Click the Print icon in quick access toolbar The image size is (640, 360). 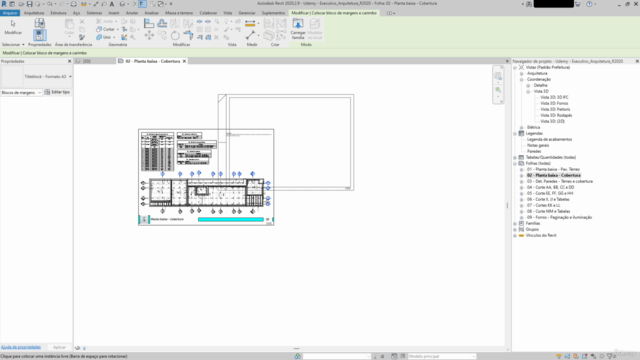[x=73, y=4]
